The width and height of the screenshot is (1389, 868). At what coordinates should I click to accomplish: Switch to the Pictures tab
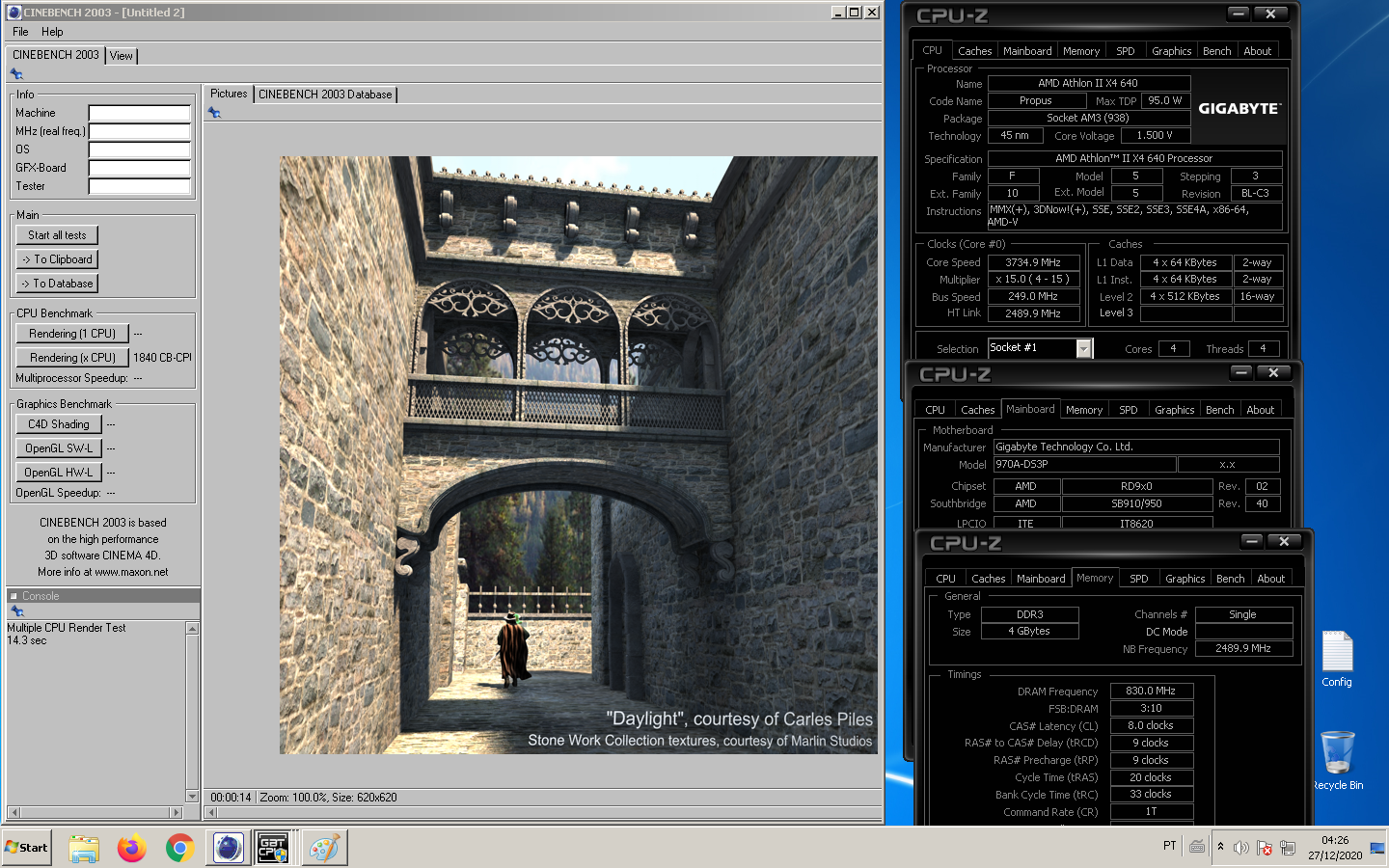[229, 94]
